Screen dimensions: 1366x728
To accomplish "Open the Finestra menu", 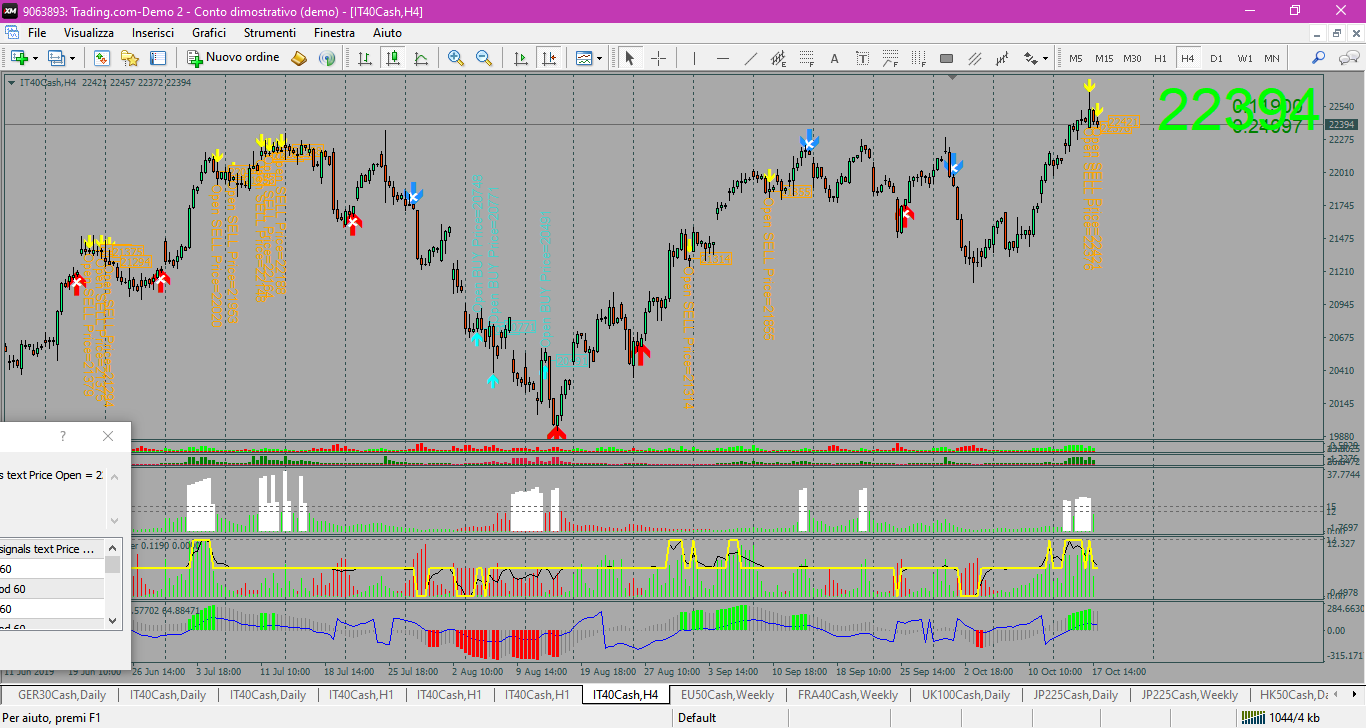I will pos(334,33).
